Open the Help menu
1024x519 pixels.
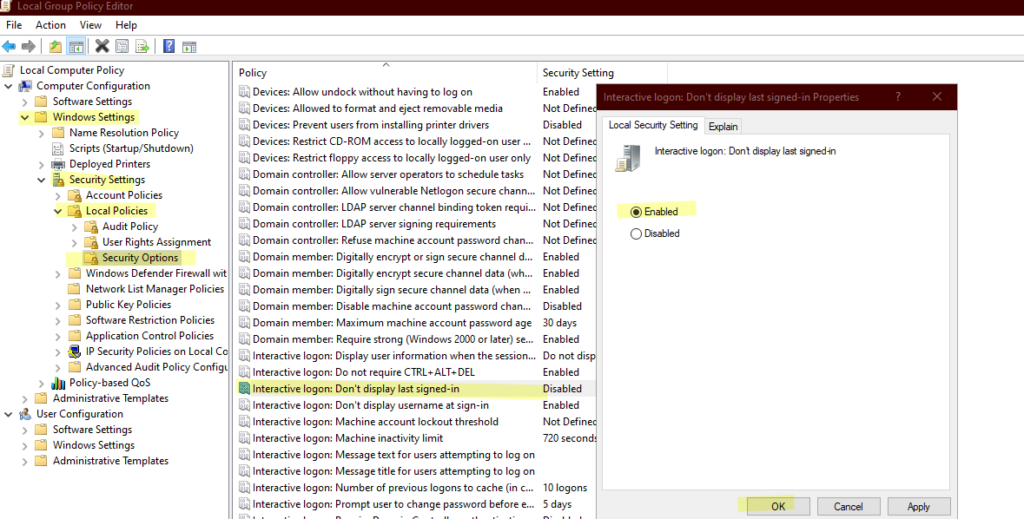(x=126, y=25)
